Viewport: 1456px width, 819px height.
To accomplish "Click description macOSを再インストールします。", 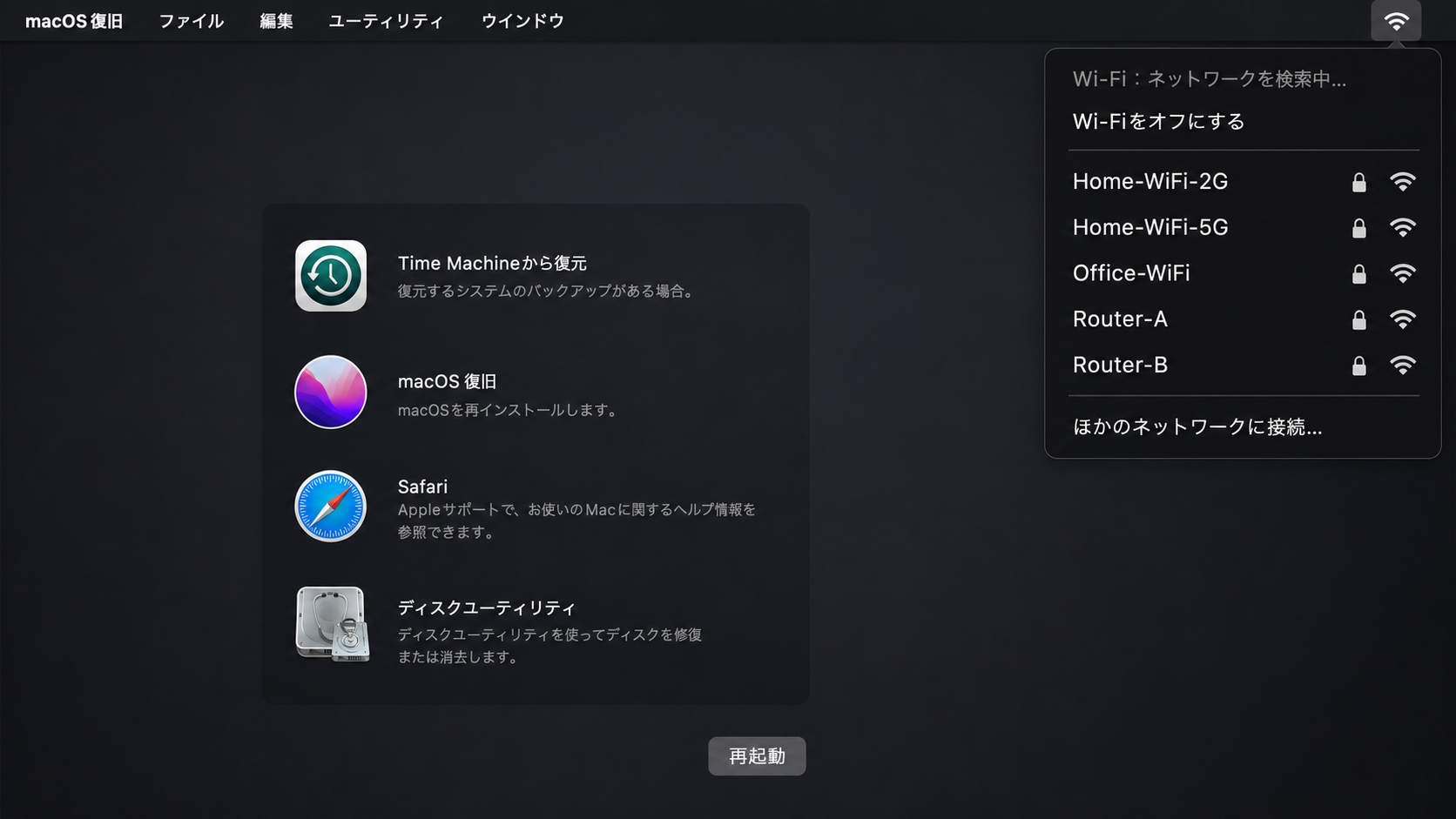I will click(509, 410).
